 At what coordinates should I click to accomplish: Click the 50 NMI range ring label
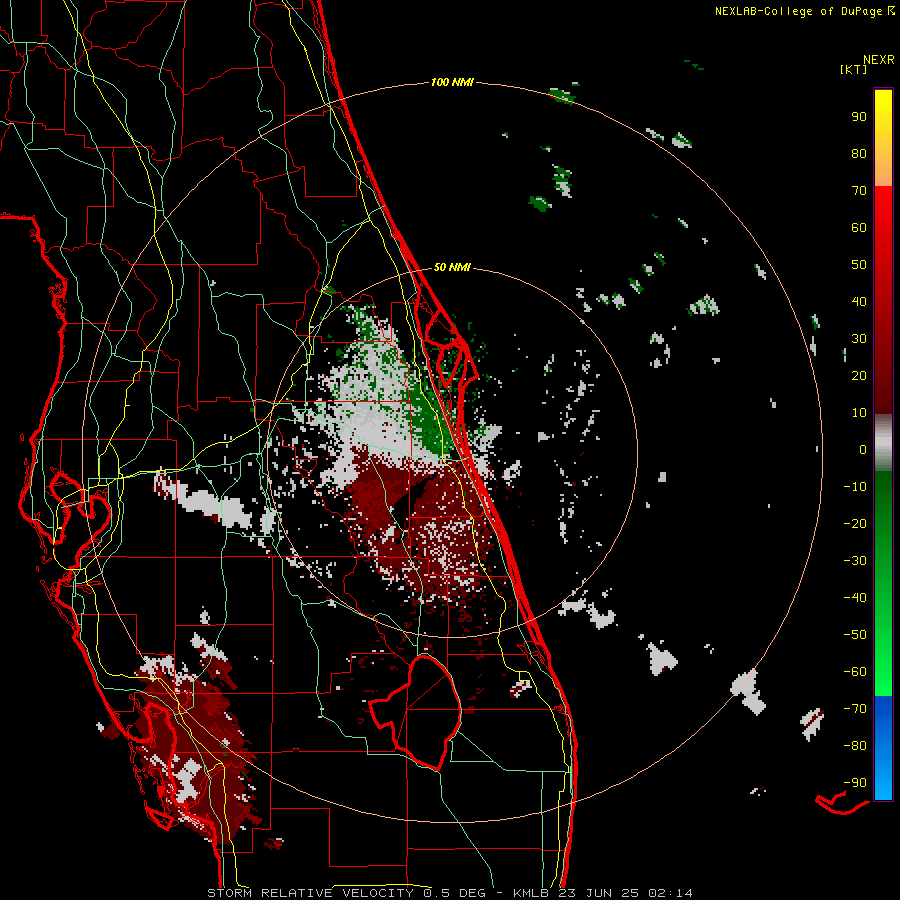pyautogui.click(x=452, y=267)
